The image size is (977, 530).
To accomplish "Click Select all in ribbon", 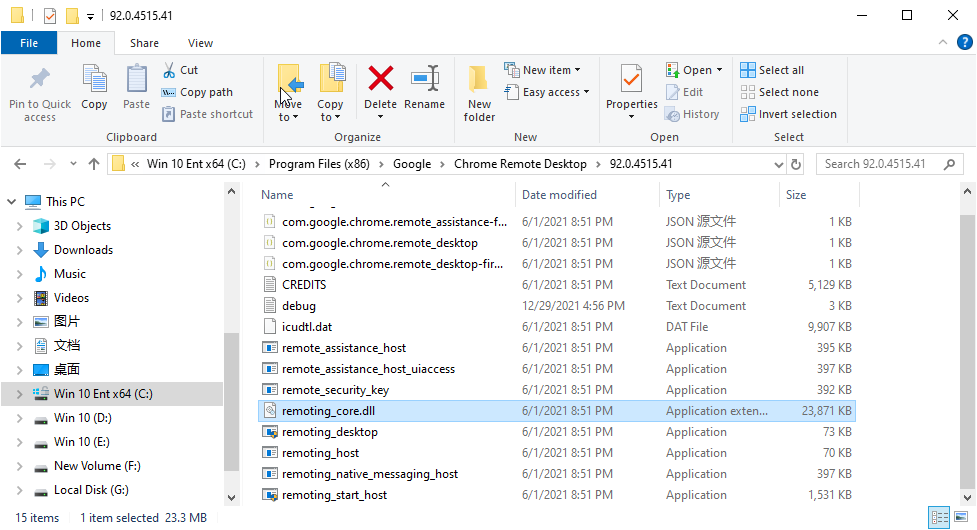I will pos(772,70).
